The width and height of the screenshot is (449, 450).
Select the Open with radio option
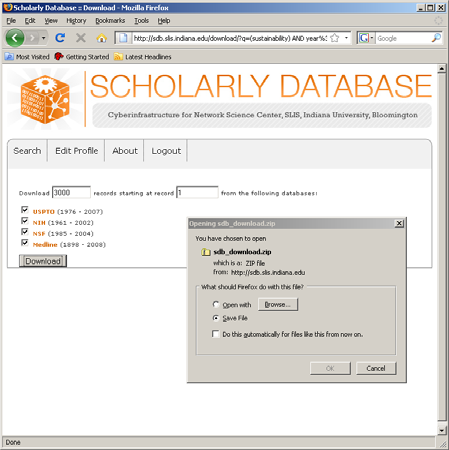click(216, 304)
